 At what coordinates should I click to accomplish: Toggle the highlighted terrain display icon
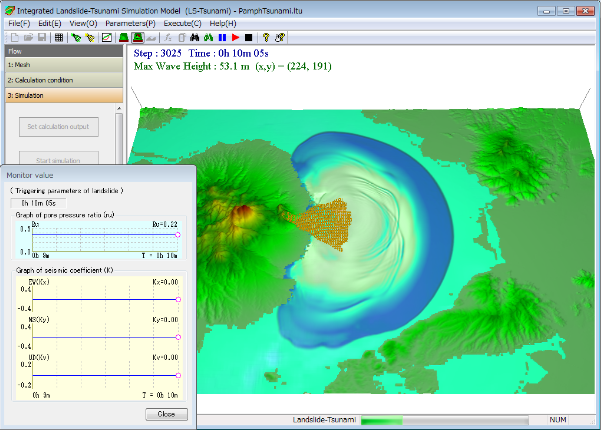[139, 37]
